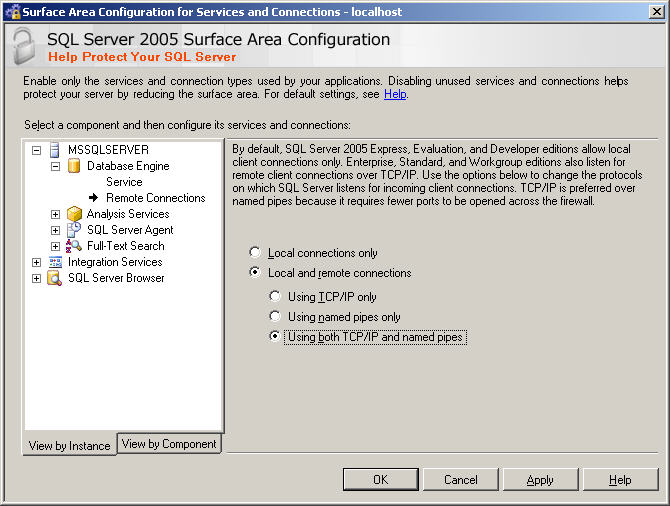Select the Service tree item
The image size is (670, 506).
[x=124, y=182]
